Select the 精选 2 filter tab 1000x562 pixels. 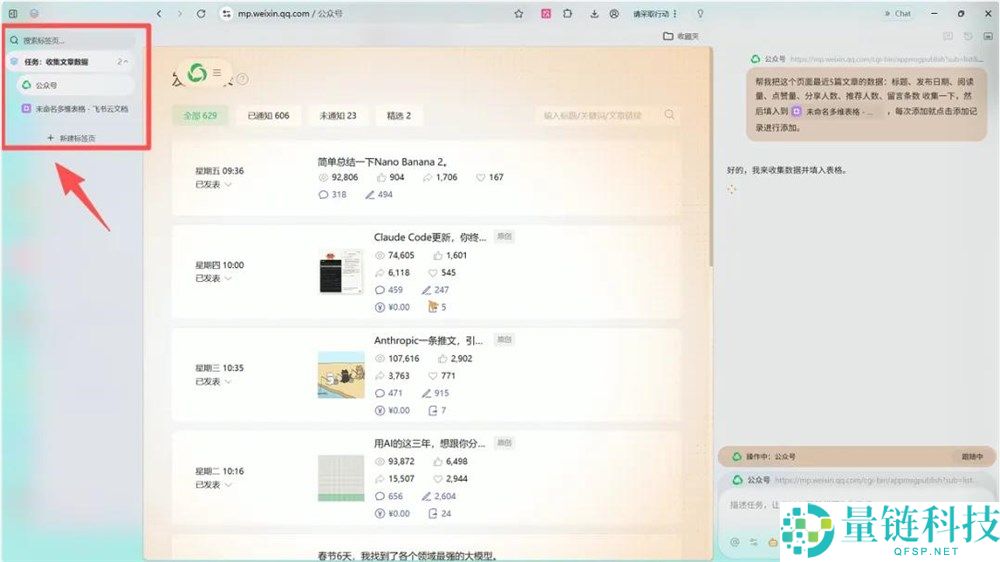(x=399, y=115)
